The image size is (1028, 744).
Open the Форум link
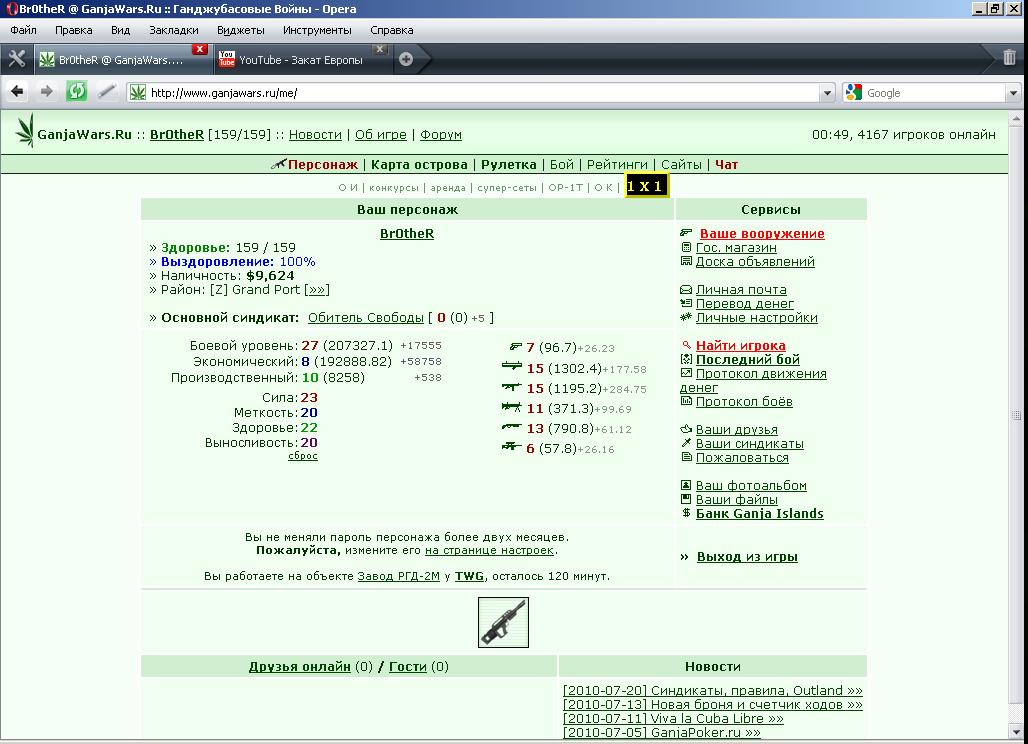[441, 134]
